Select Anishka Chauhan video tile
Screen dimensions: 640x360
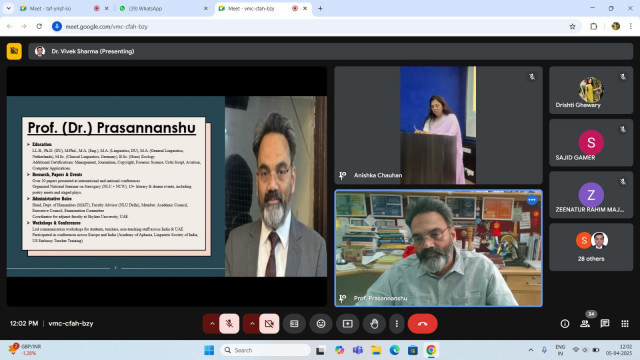(438, 125)
